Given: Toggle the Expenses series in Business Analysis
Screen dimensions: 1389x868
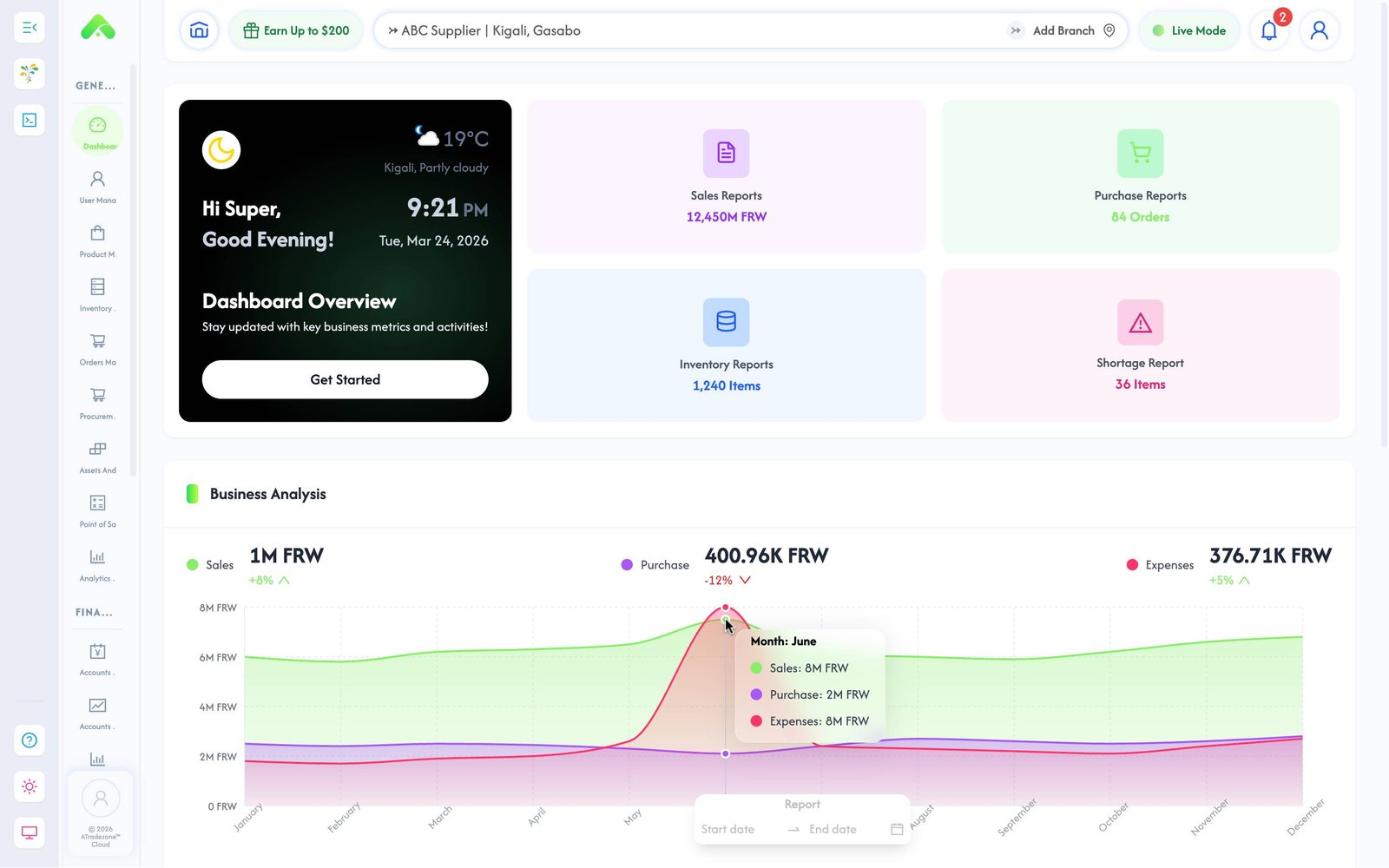Looking at the screenshot, I should point(1160,564).
